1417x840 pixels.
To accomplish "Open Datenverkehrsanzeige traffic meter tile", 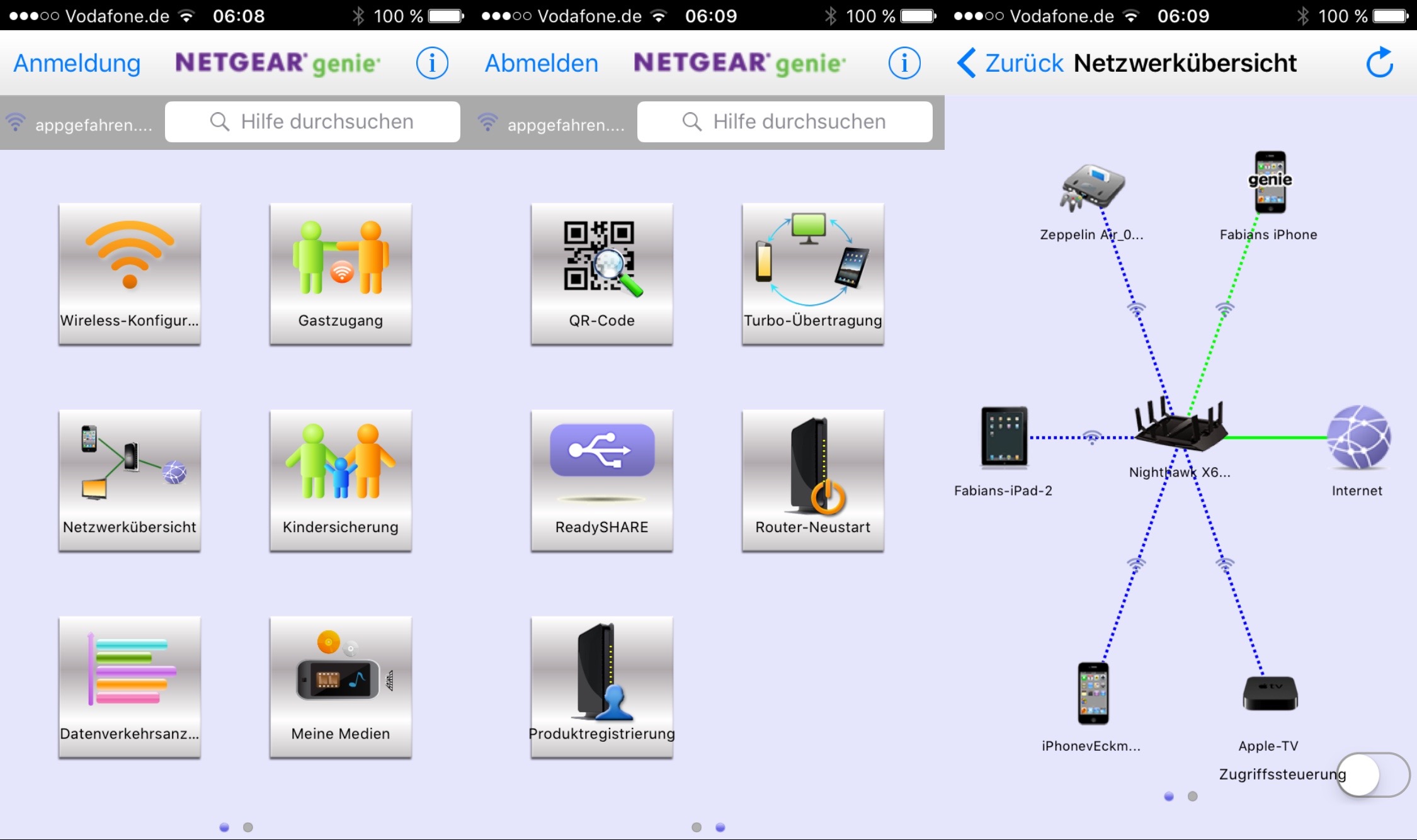I will 130,686.
